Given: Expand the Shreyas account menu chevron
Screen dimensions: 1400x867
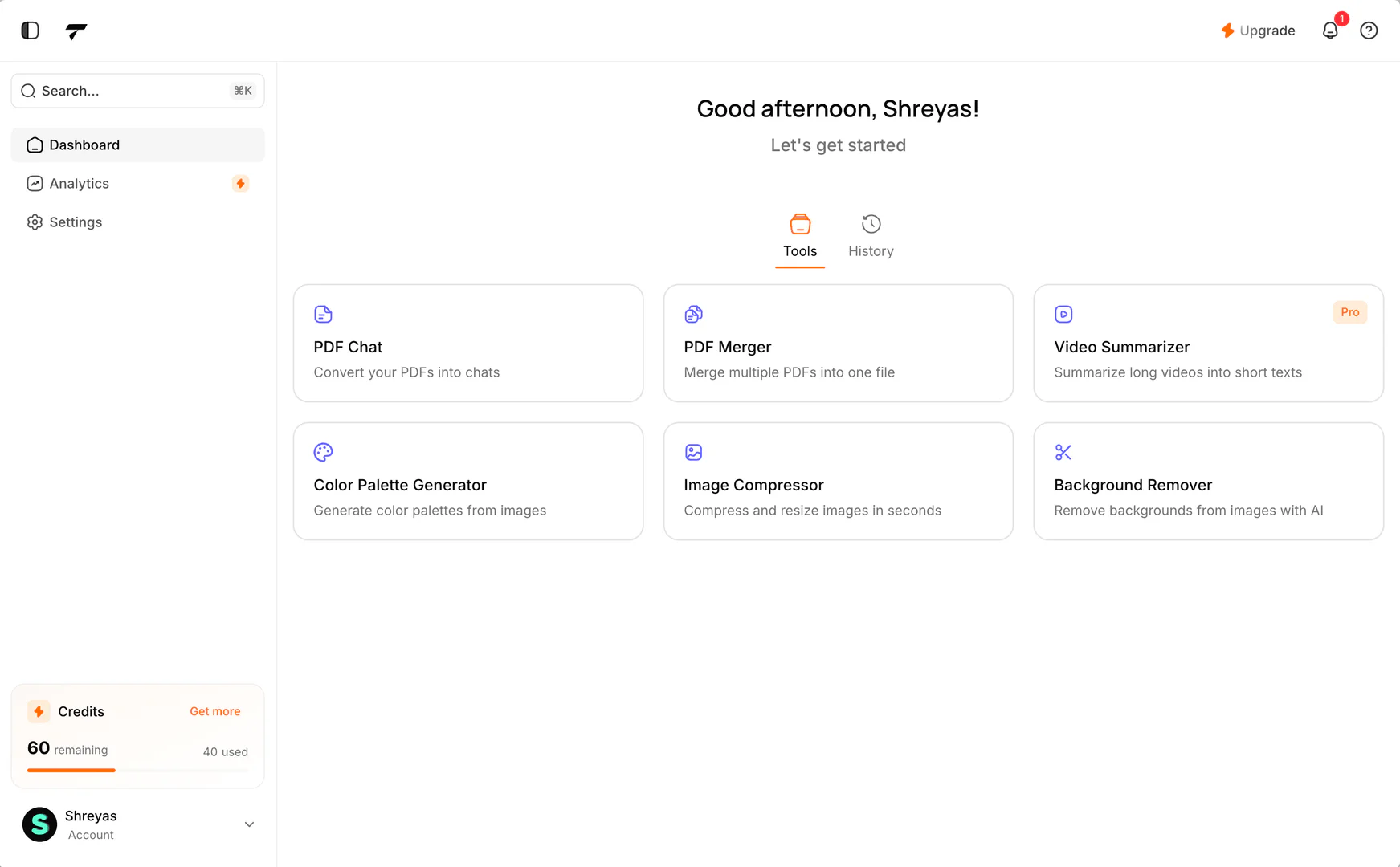Looking at the screenshot, I should [249, 824].
